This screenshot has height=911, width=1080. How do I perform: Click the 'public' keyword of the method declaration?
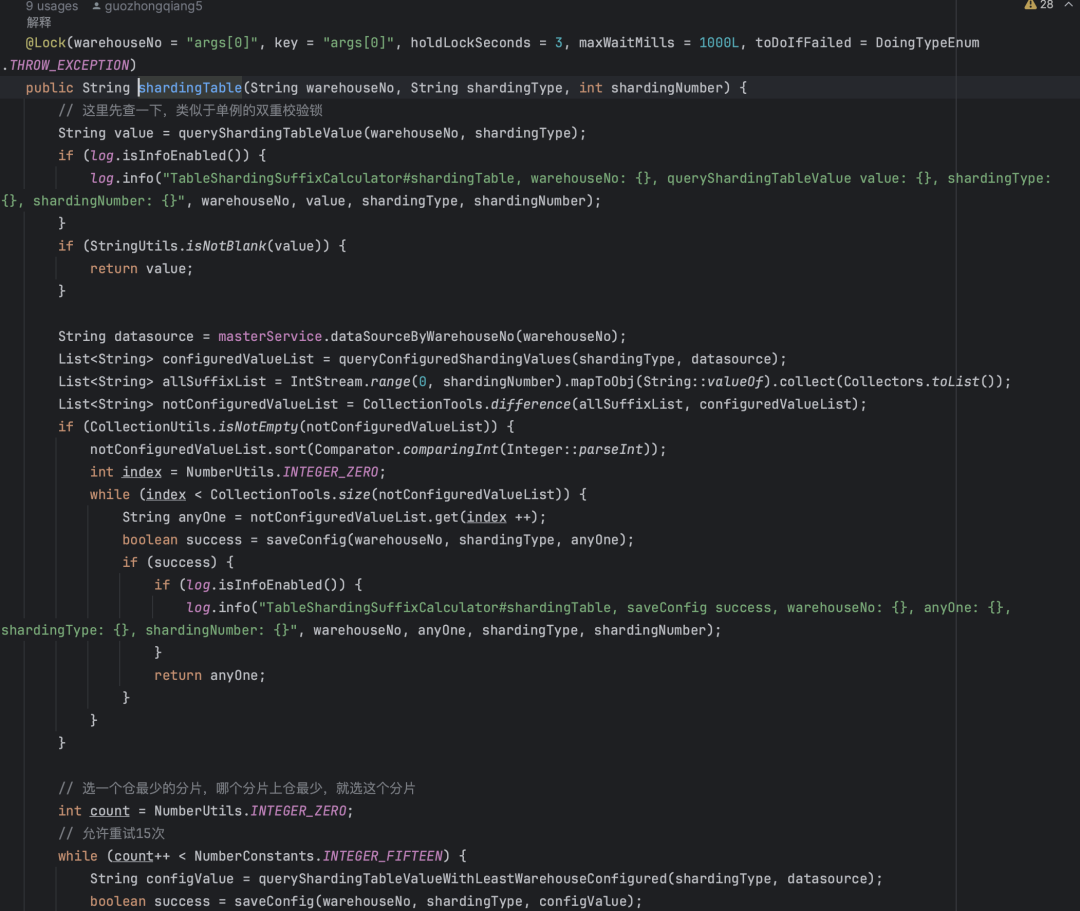[x=50, y=88]
